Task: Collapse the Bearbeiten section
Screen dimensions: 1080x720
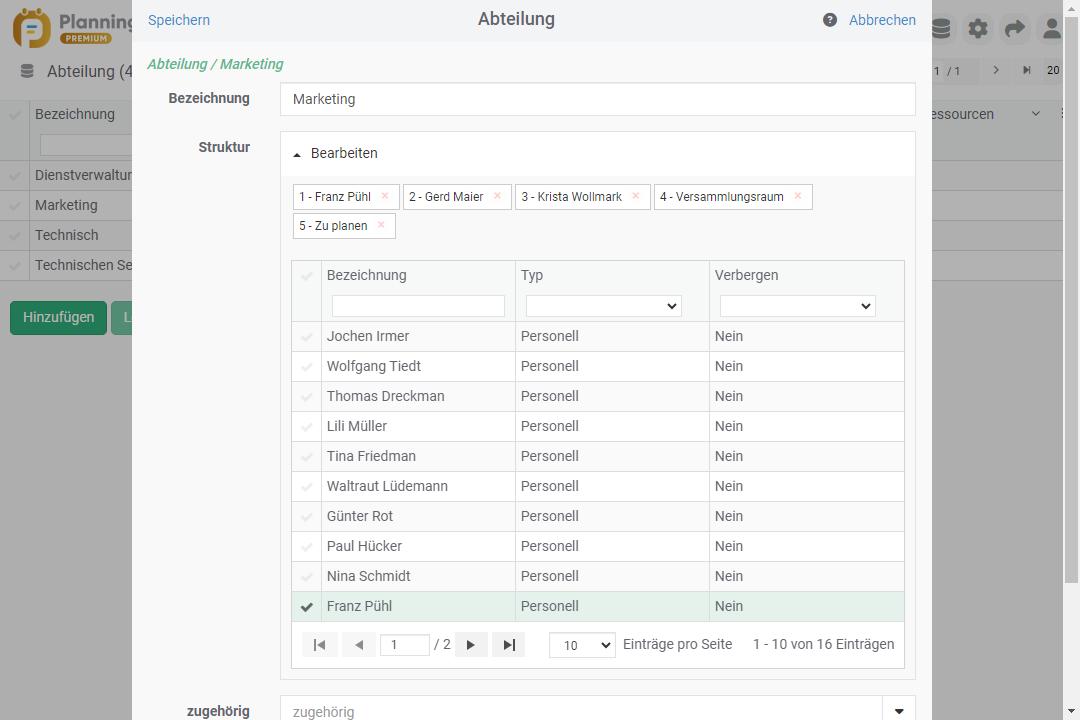Action: [x=298, y=154]
